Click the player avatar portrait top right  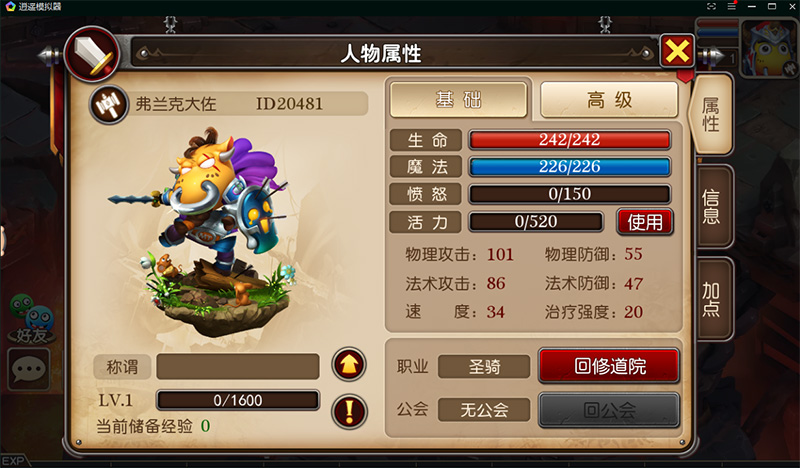(x=769, y=48)
